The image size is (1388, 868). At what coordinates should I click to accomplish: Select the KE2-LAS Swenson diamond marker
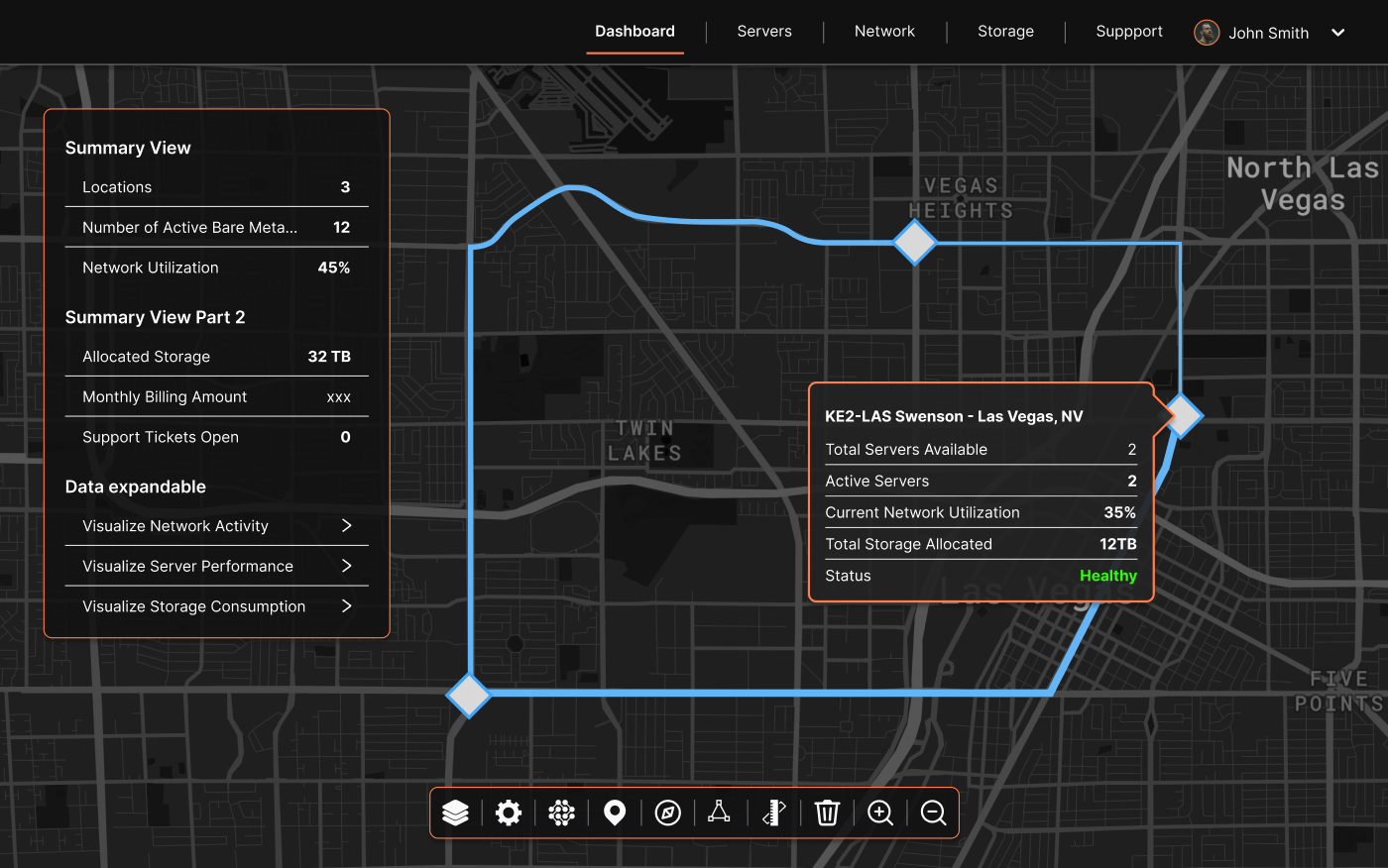pyautogui.click(x=1182, y=416)
